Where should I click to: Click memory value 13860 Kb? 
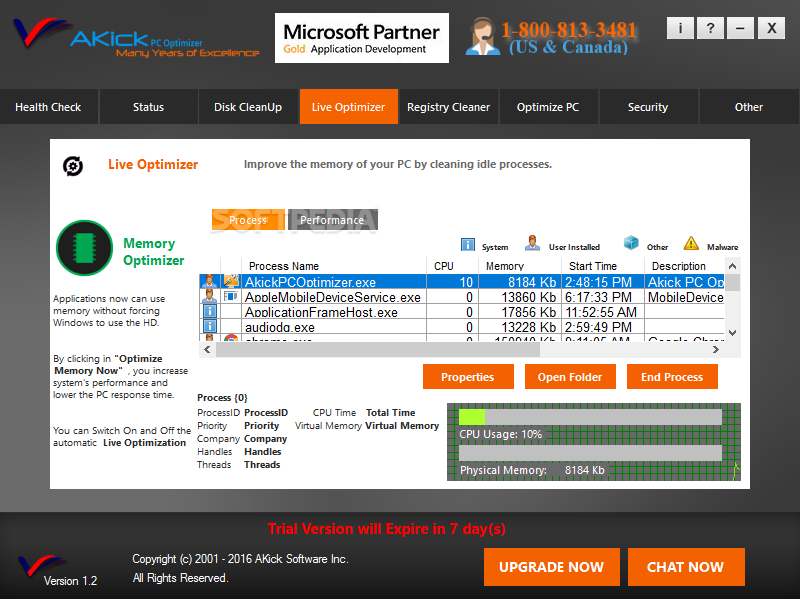click(x=529, y=297)
